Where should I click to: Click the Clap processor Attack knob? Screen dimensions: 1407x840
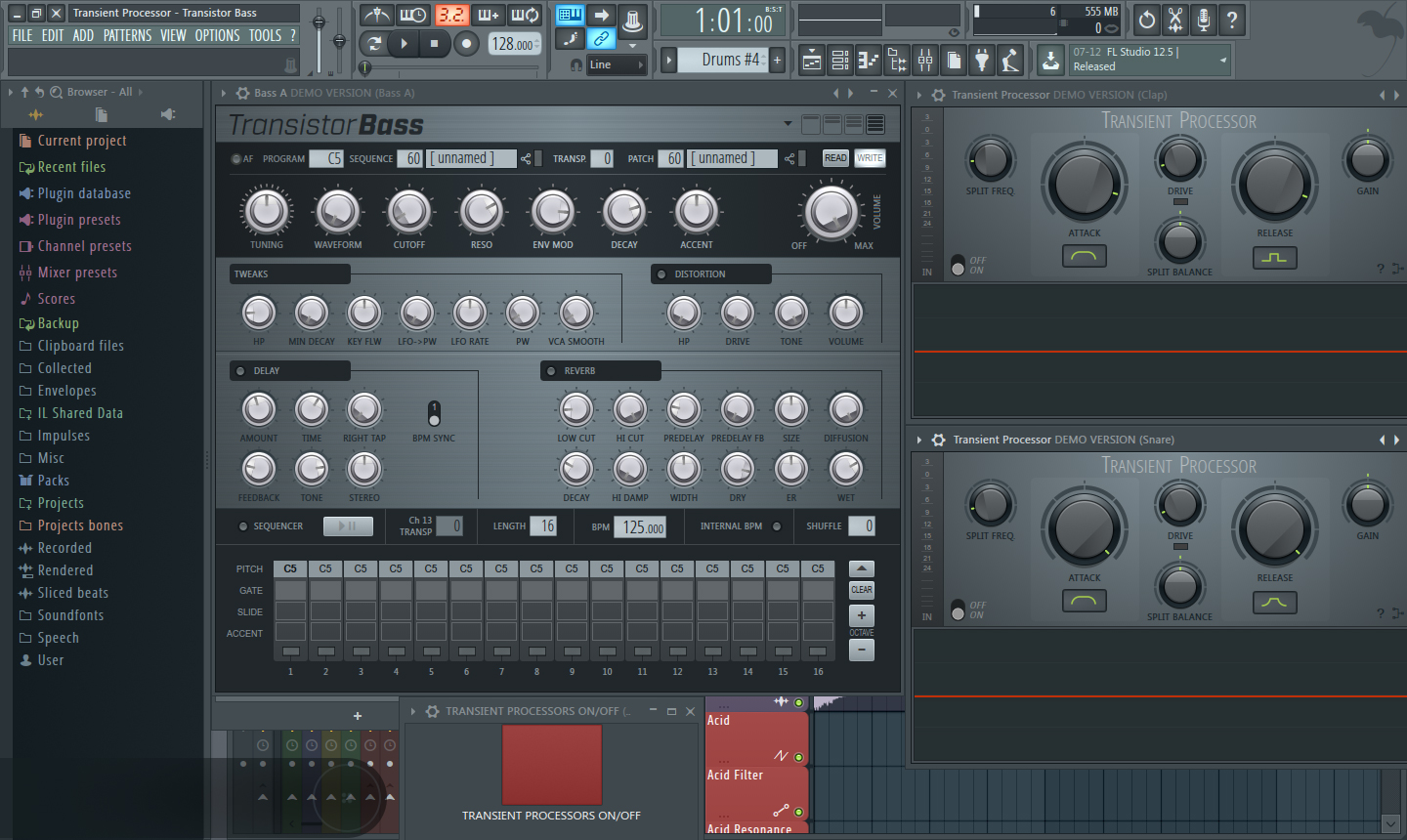pyautogui.click(x=1085, y=185)
